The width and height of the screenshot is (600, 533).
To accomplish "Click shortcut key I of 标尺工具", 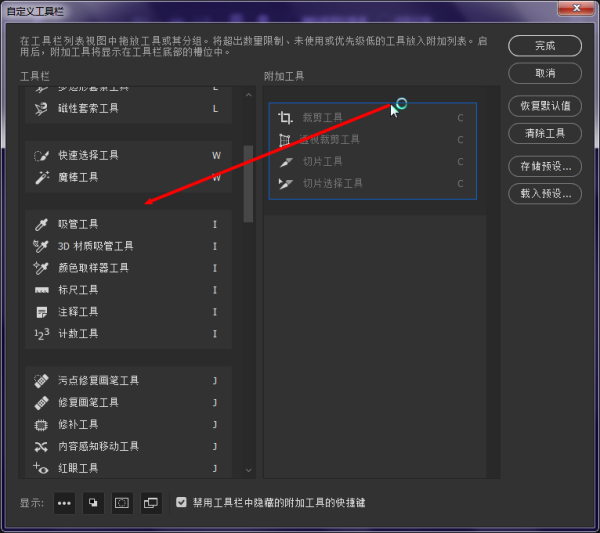I will (215, 290).
